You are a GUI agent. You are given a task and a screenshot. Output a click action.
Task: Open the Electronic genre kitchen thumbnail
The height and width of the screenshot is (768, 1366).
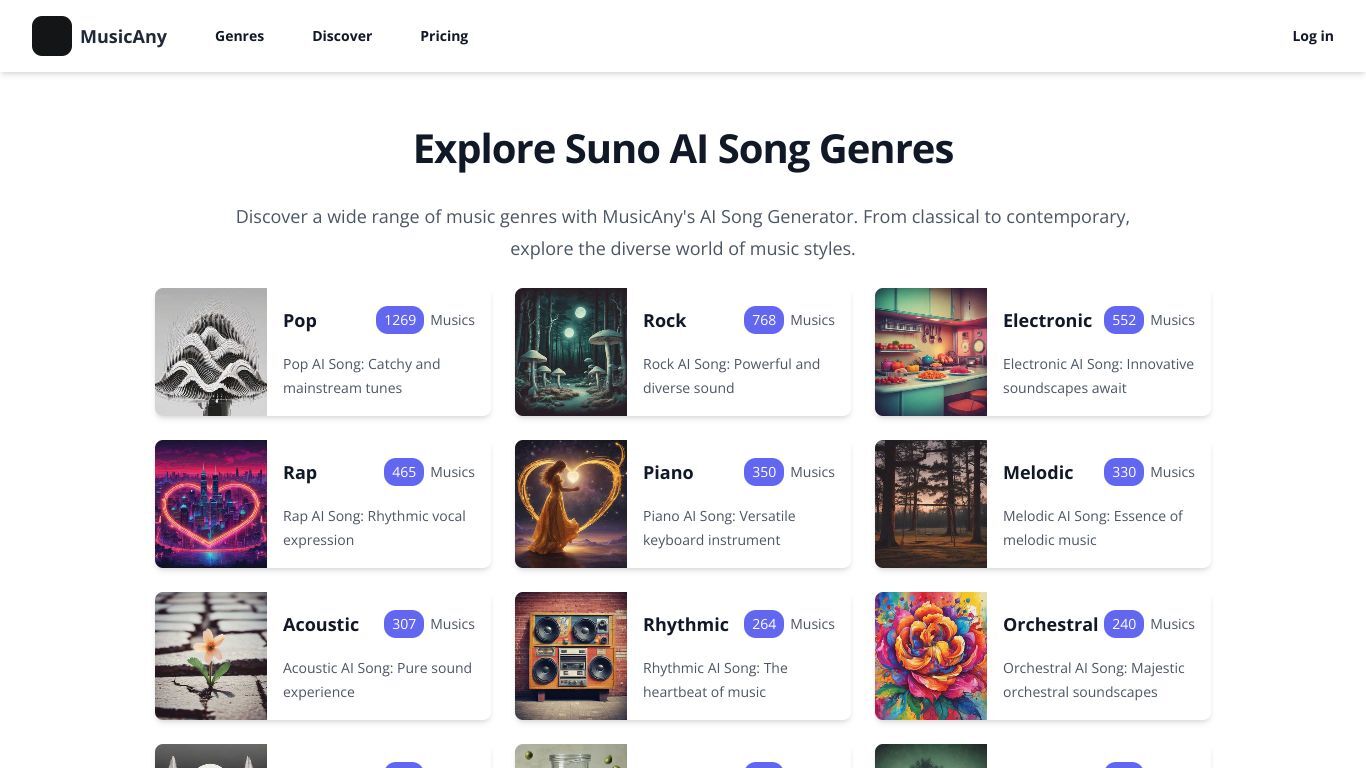[x=931, y=352]
